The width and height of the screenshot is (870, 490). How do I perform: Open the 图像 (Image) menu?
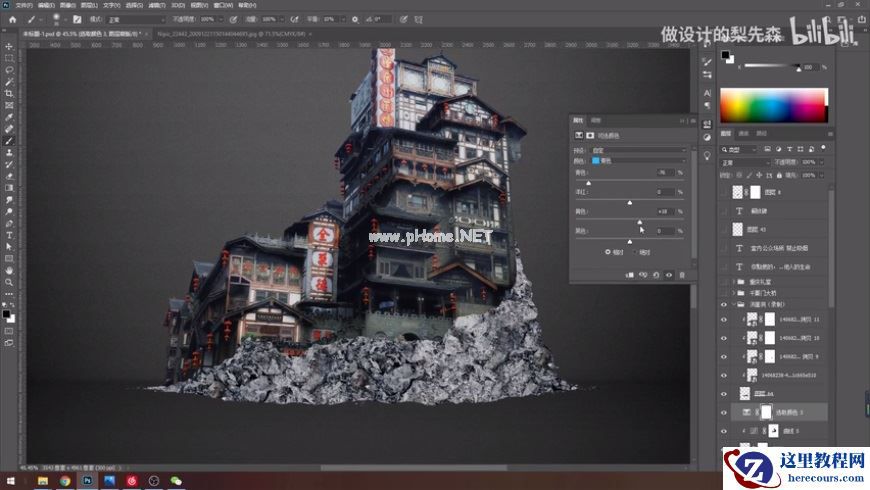(67, 5)
